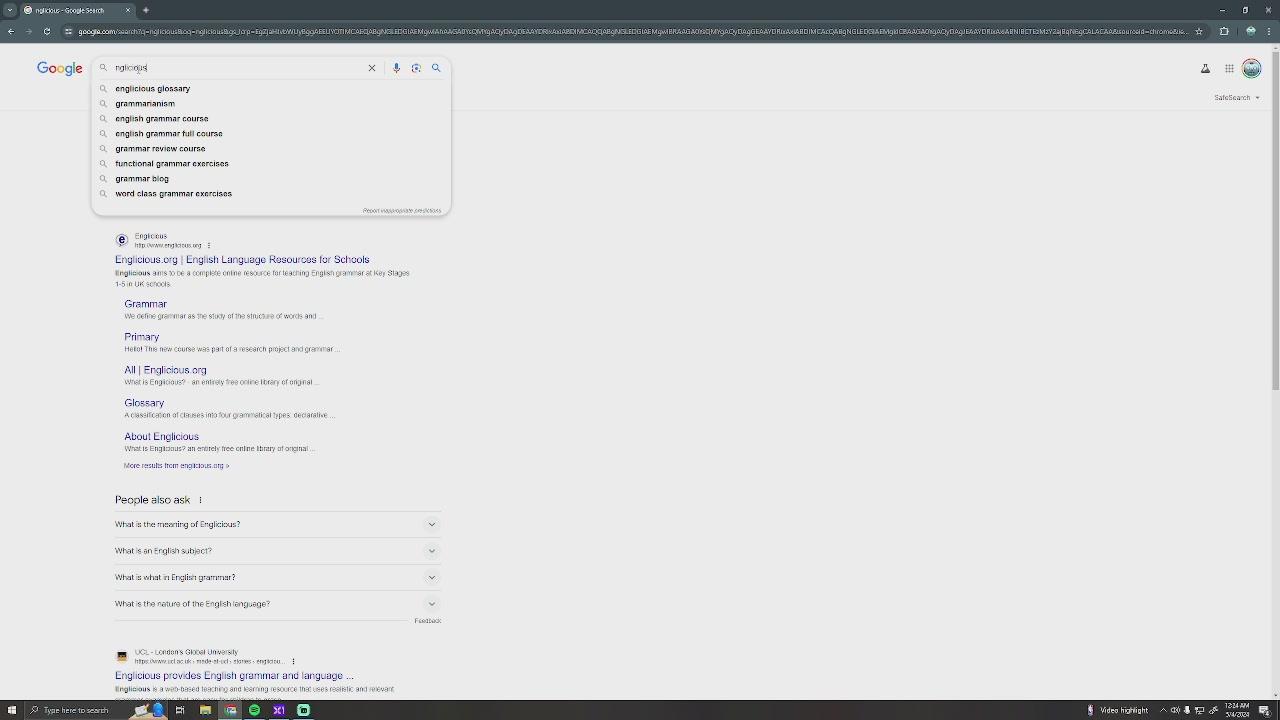Open Google Lens image search

(x=416, y=68)
